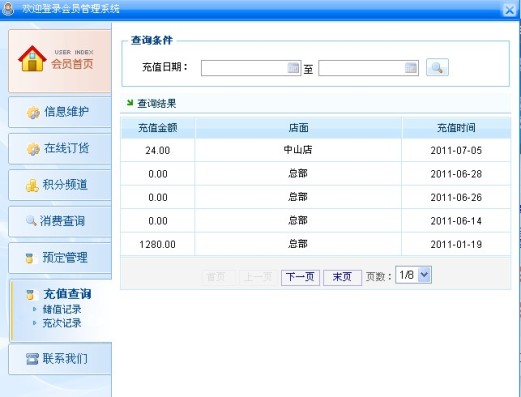
Task: Click the 充值时间 column header
Action: [x=456, y=128]
